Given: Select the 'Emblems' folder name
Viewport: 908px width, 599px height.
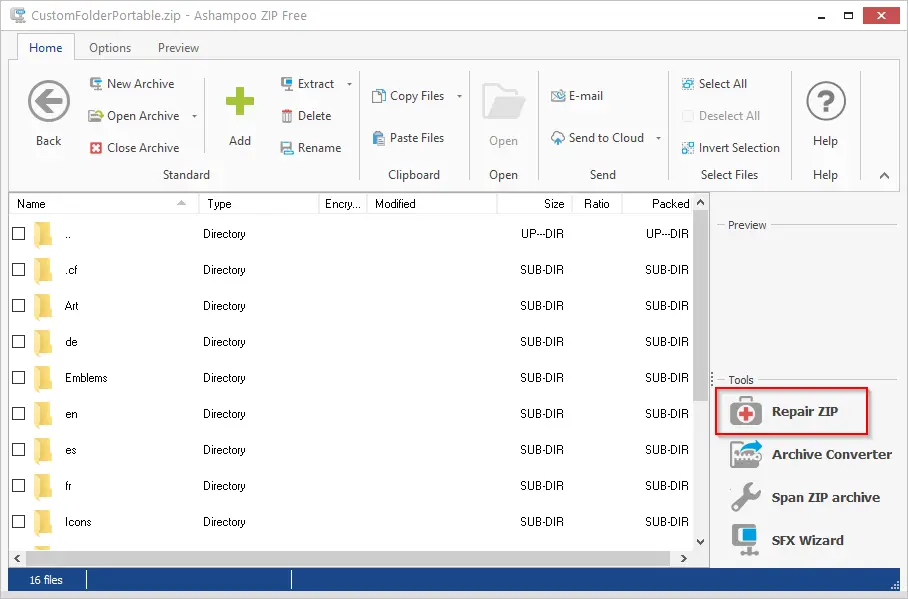Looking at the screenshot, I should [86, 378].
